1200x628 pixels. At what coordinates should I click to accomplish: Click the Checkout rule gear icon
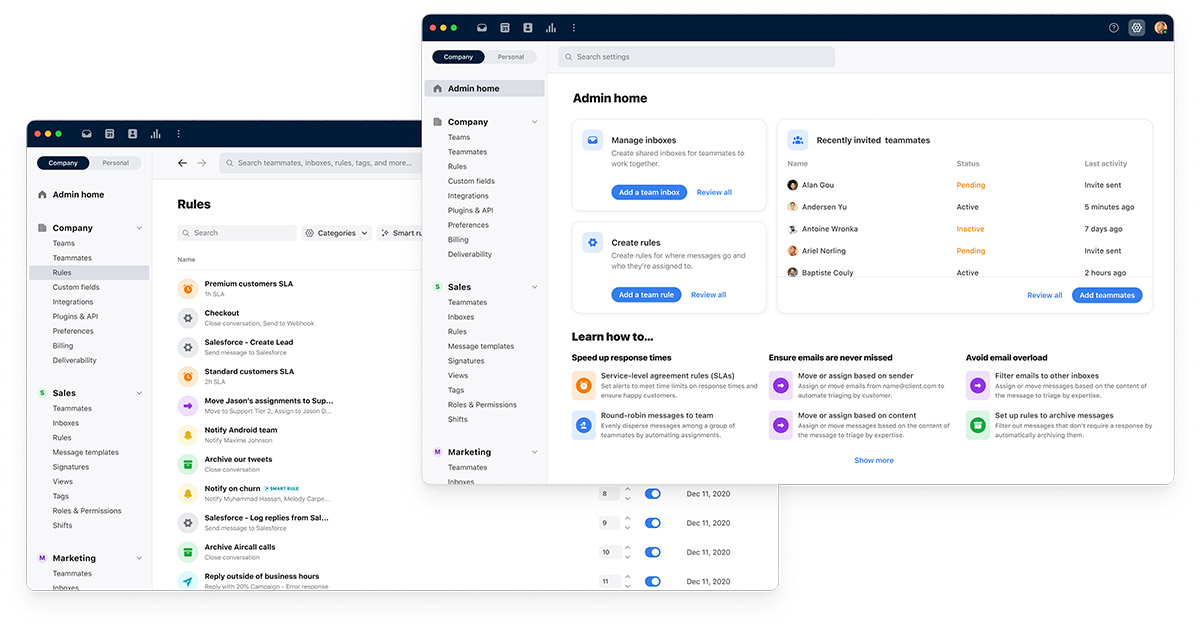tap(187, 318)
